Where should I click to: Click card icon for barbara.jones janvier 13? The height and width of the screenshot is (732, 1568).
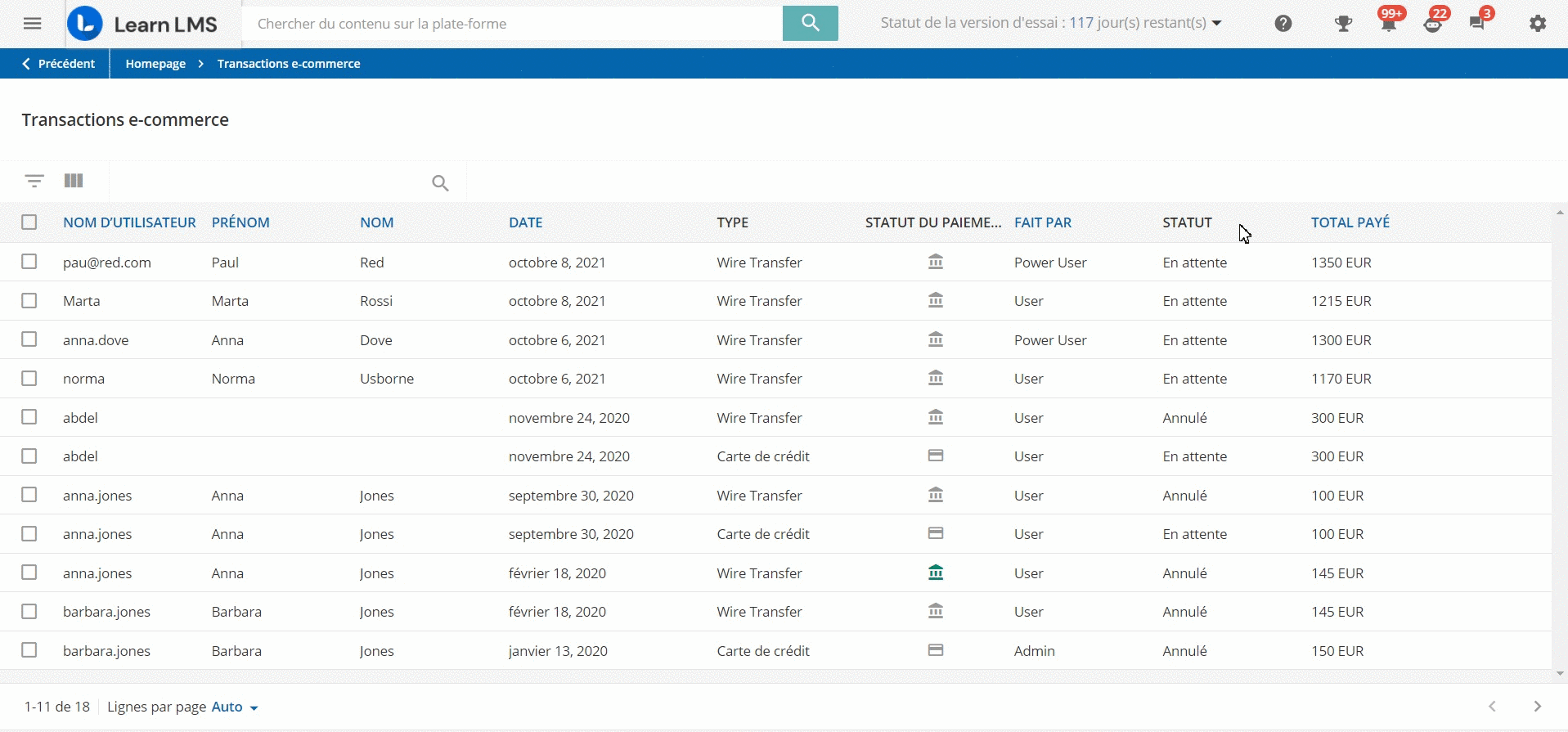[936, 650]
